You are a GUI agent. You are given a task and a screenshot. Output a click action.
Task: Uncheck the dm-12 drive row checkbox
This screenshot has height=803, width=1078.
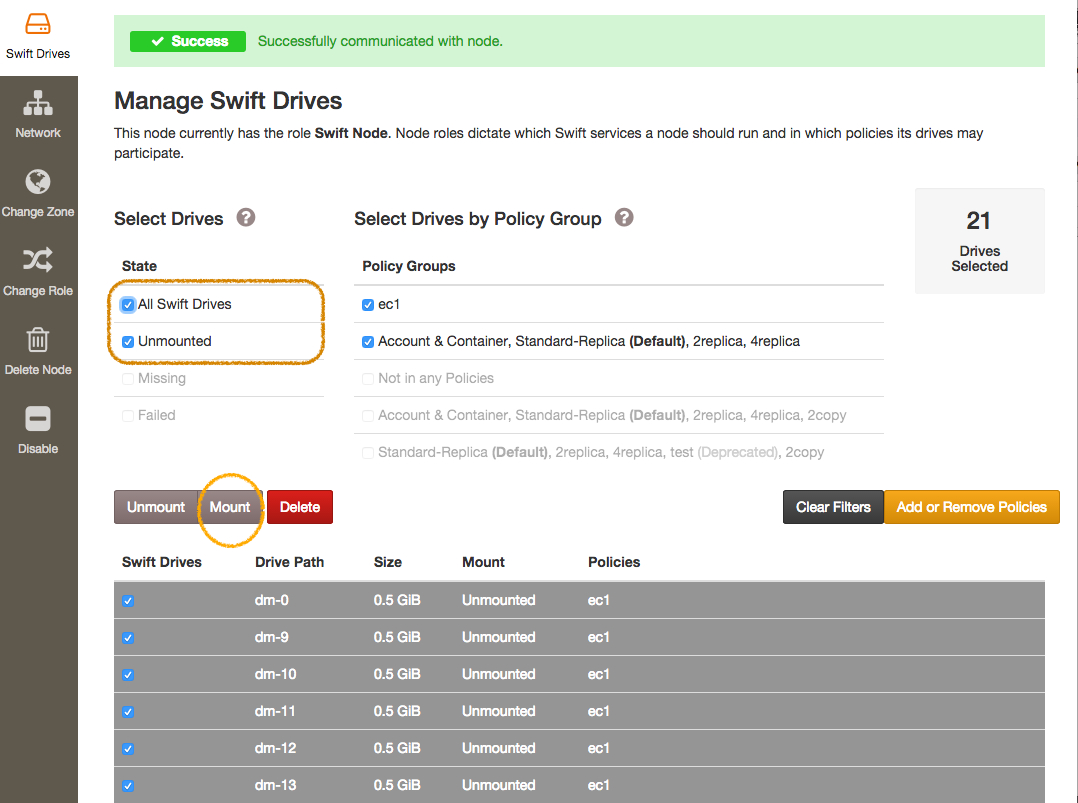click(x=128, y=749)
